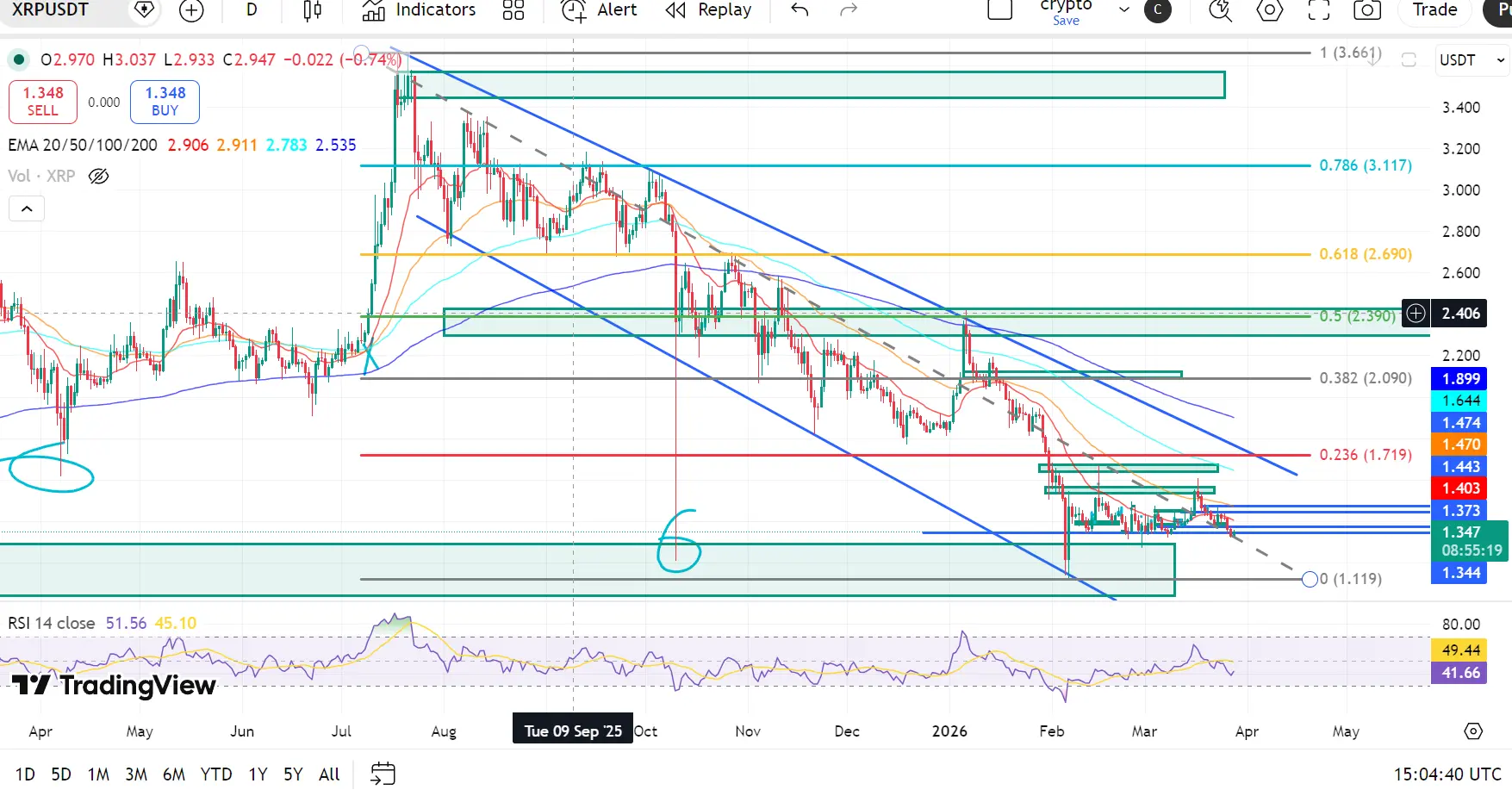Set range to 6M
The height and width of the screenshot is (796, 1512).
pos(174,774)
